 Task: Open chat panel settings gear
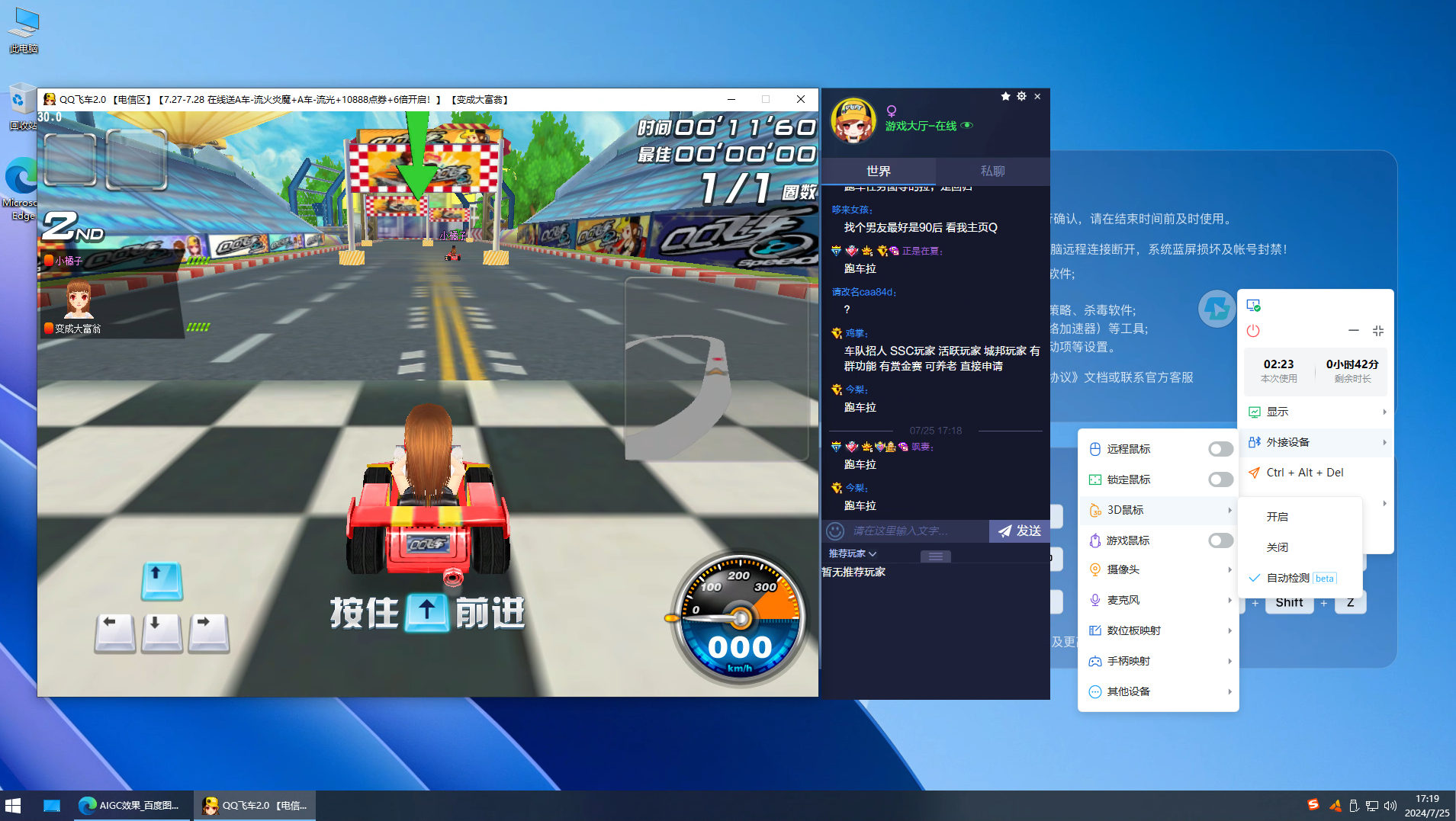pyautogui.click(x=1021, y=96)
